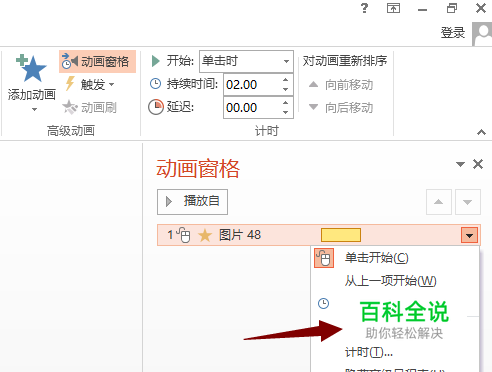Open the dropdown arrow on 图片 48 entry
Screen dimensions: 492x372
click(469, 235)
